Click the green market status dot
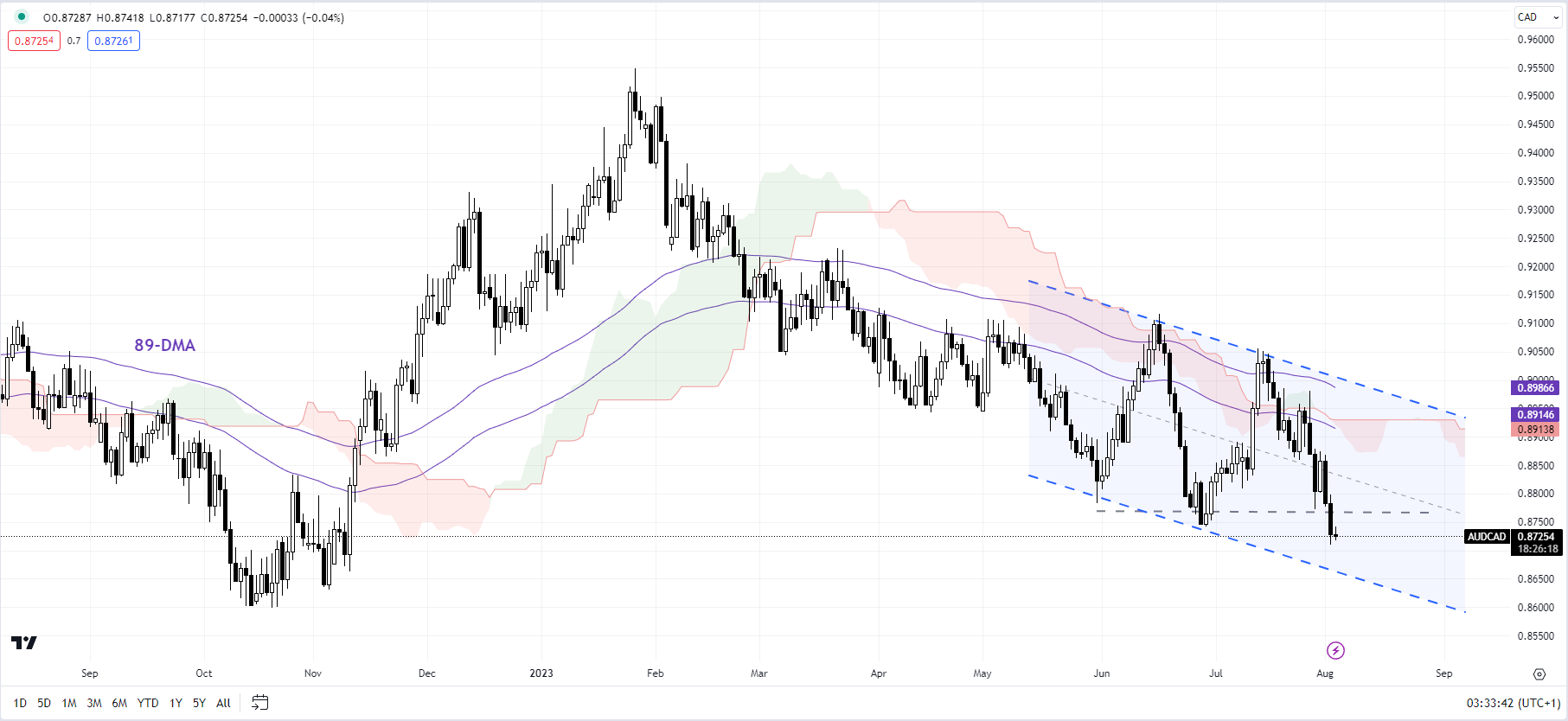The width and height of the screenshot is (1568, 721). (x=22, y=16)
